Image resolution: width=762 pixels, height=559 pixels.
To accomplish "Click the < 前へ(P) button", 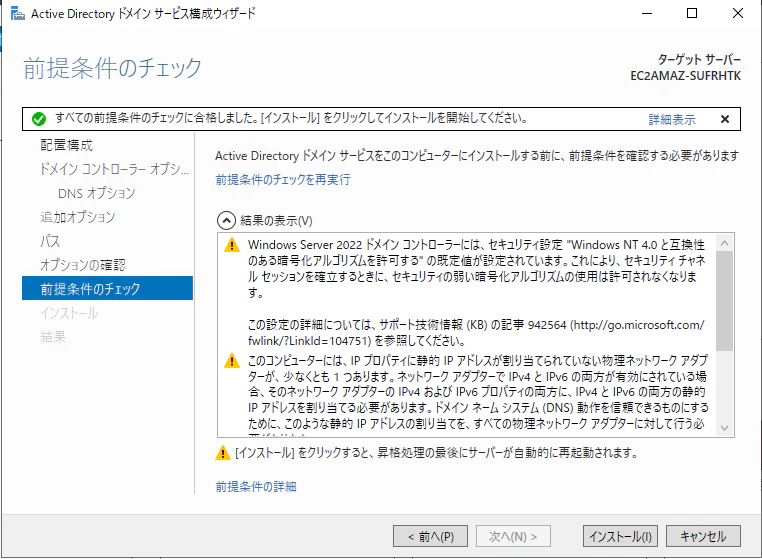I will click(430, 536).
